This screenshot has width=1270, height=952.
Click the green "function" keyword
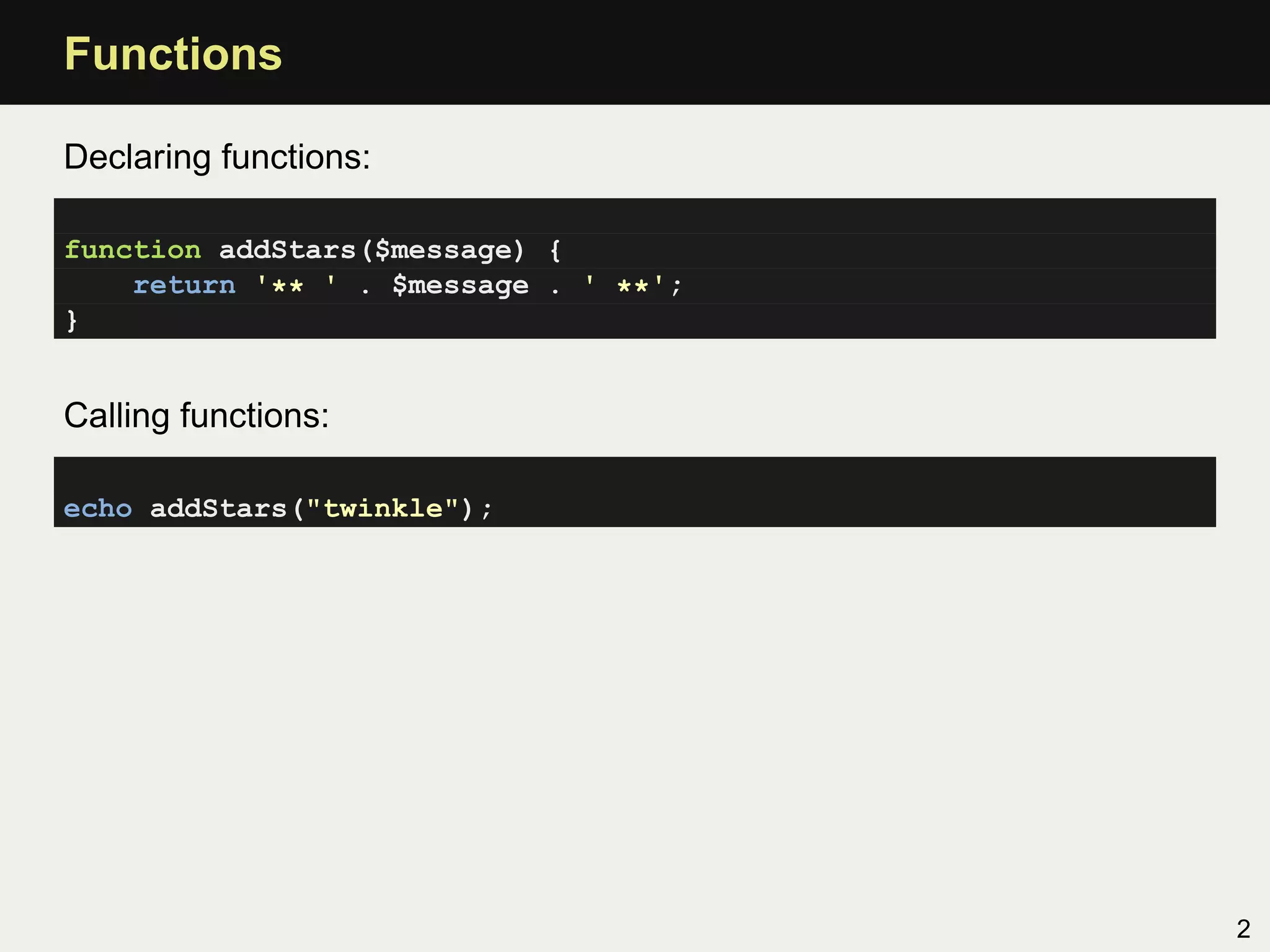[133, 250]
